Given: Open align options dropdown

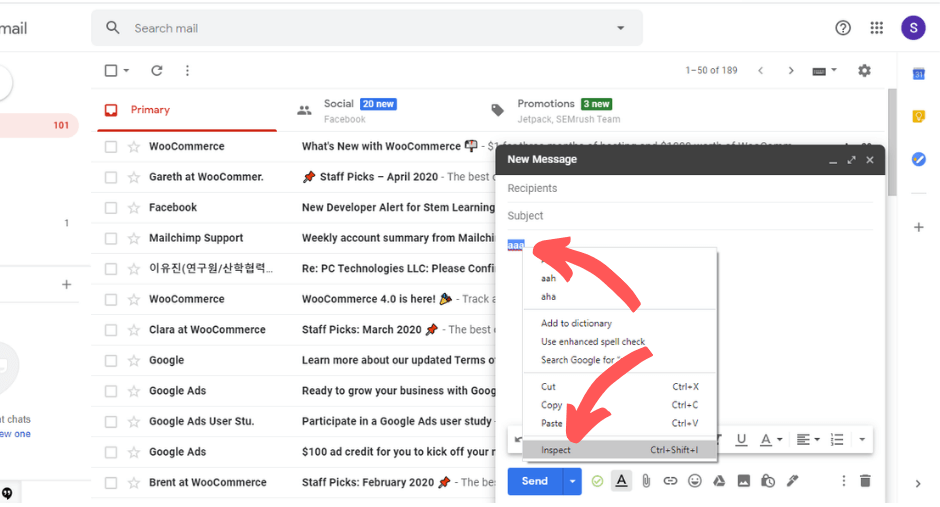Looking at the screenshot, I should tap(808, 439).
